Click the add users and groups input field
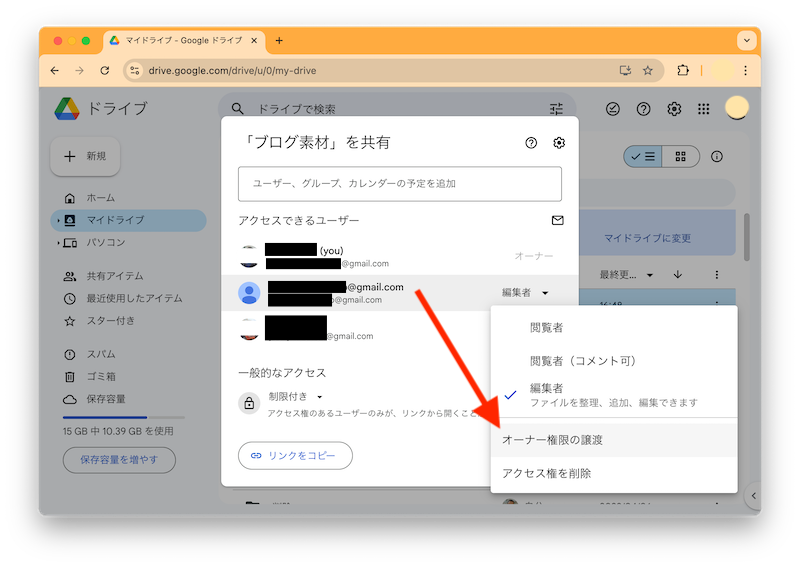The height and width of the screenshot is (567, 800). (399, 184)
